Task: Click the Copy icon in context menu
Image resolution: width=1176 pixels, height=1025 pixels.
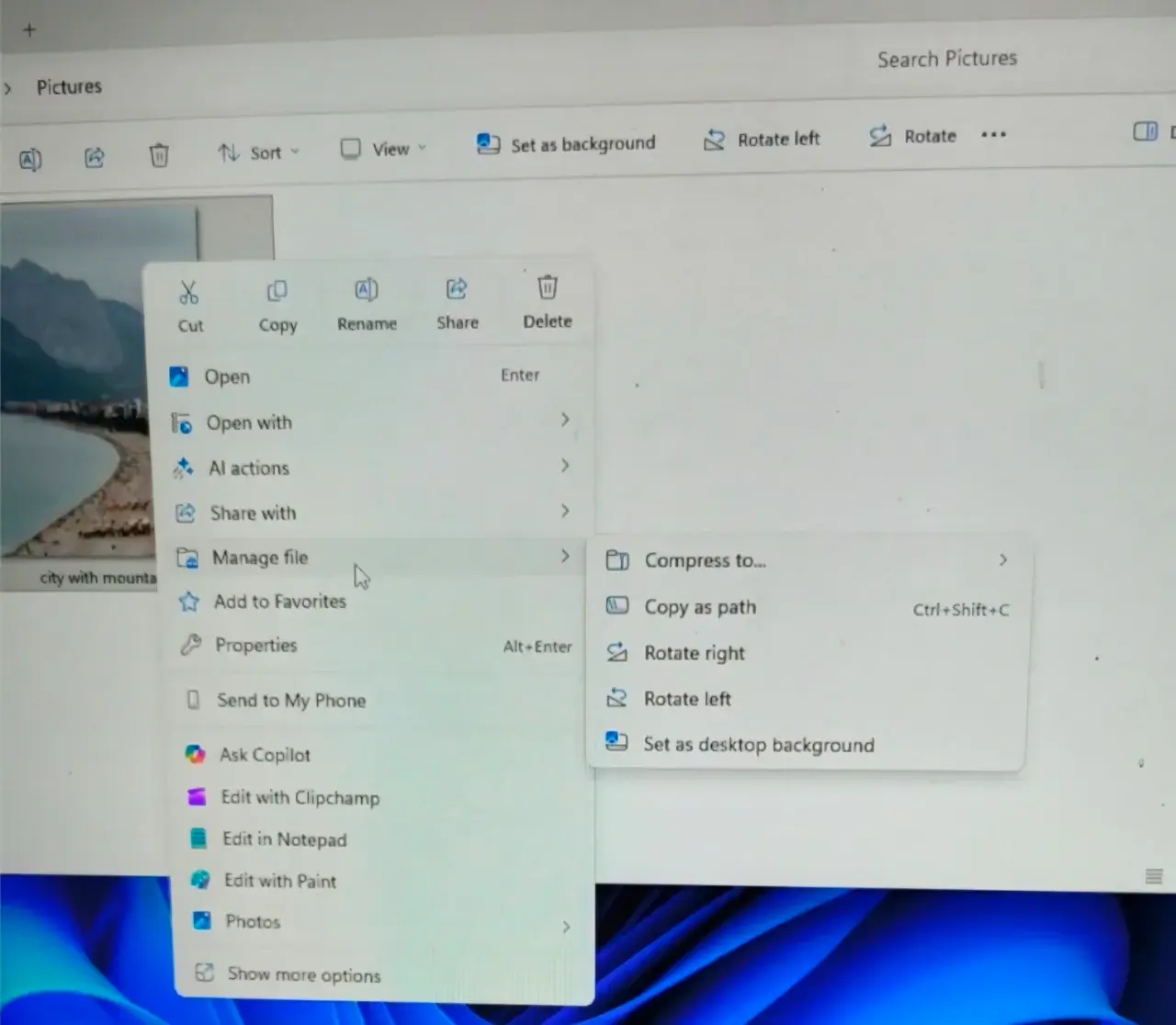Action: [277, 292]
